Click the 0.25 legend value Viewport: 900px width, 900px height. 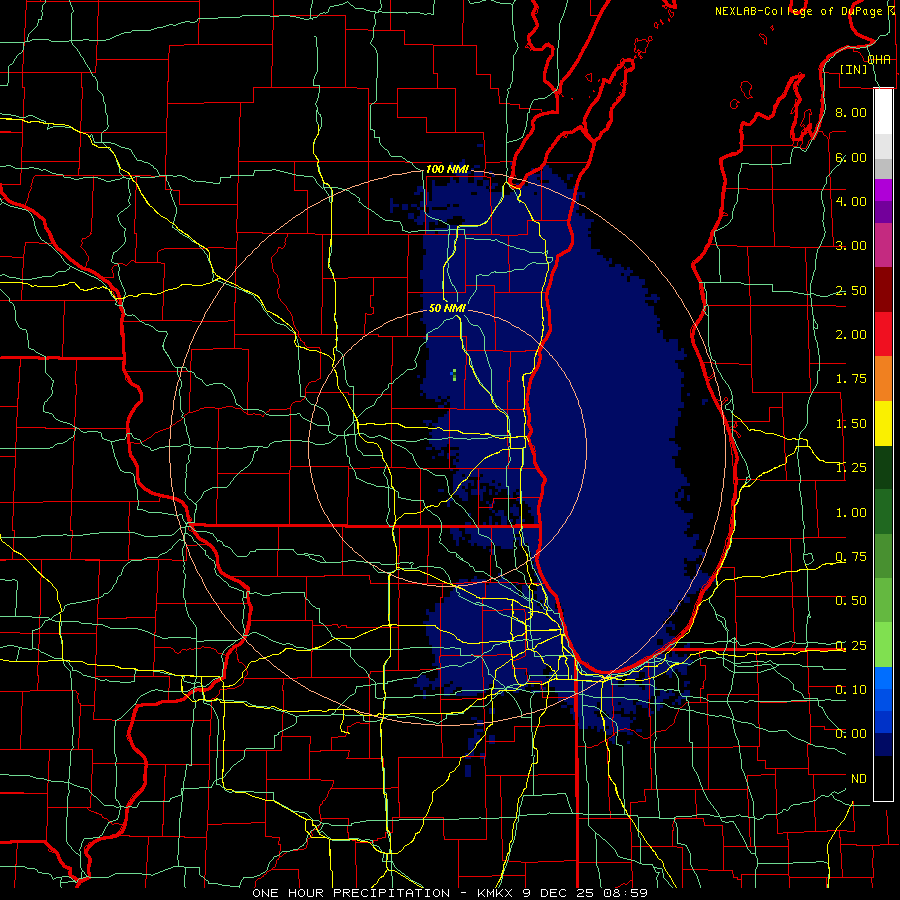click(850, 646)
